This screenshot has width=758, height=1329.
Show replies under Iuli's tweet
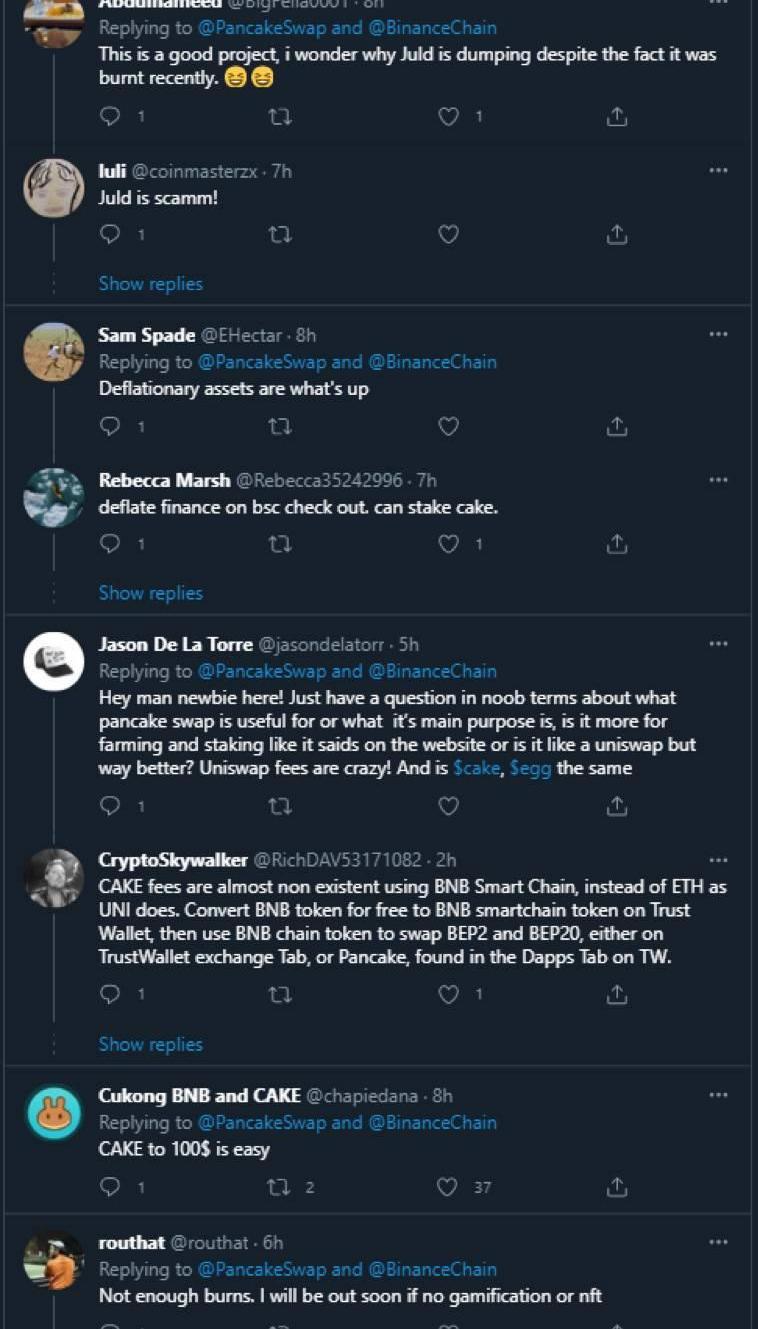(150, 284)
